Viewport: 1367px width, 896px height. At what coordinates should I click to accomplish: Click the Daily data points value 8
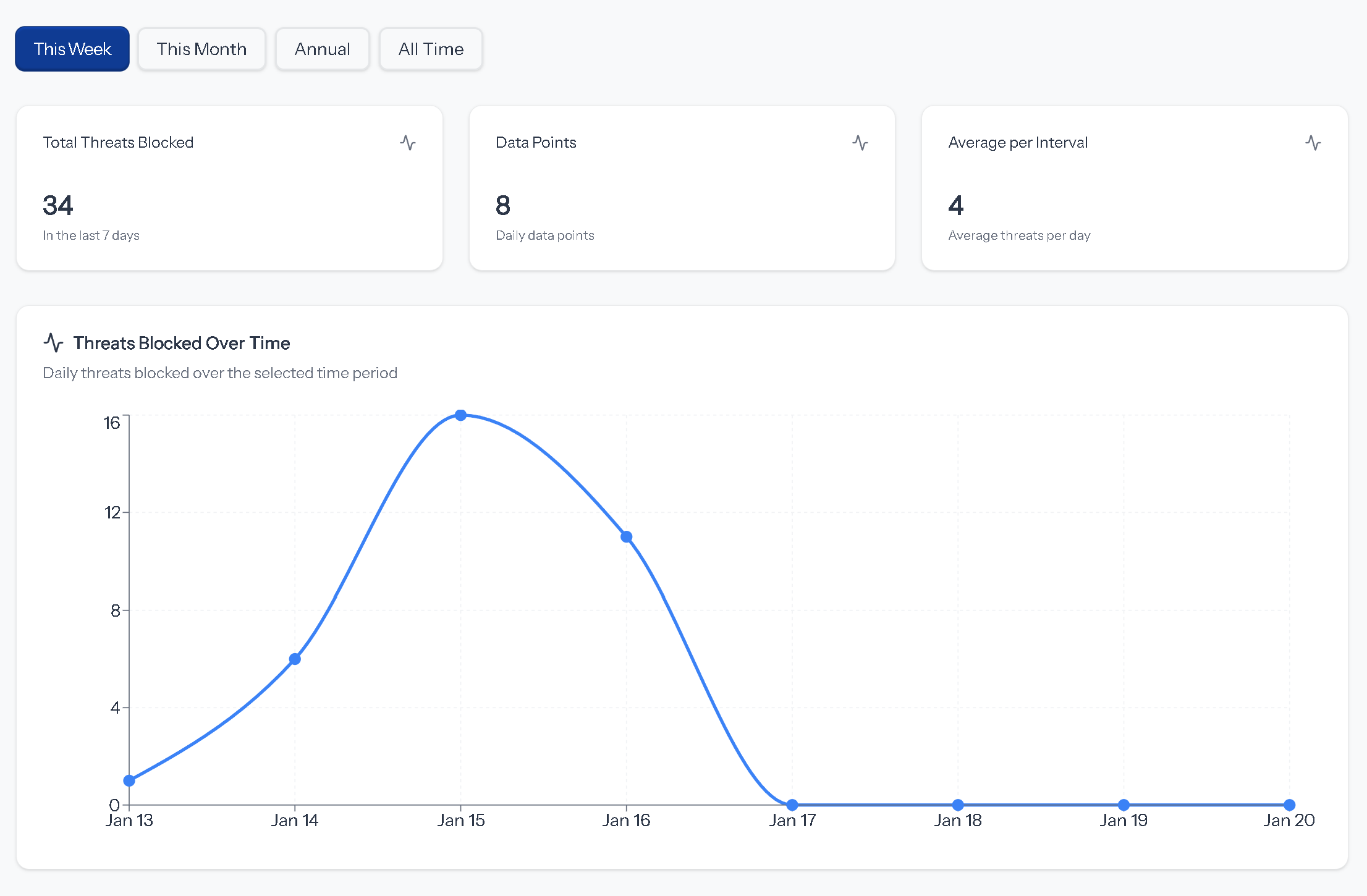[502, 205]
